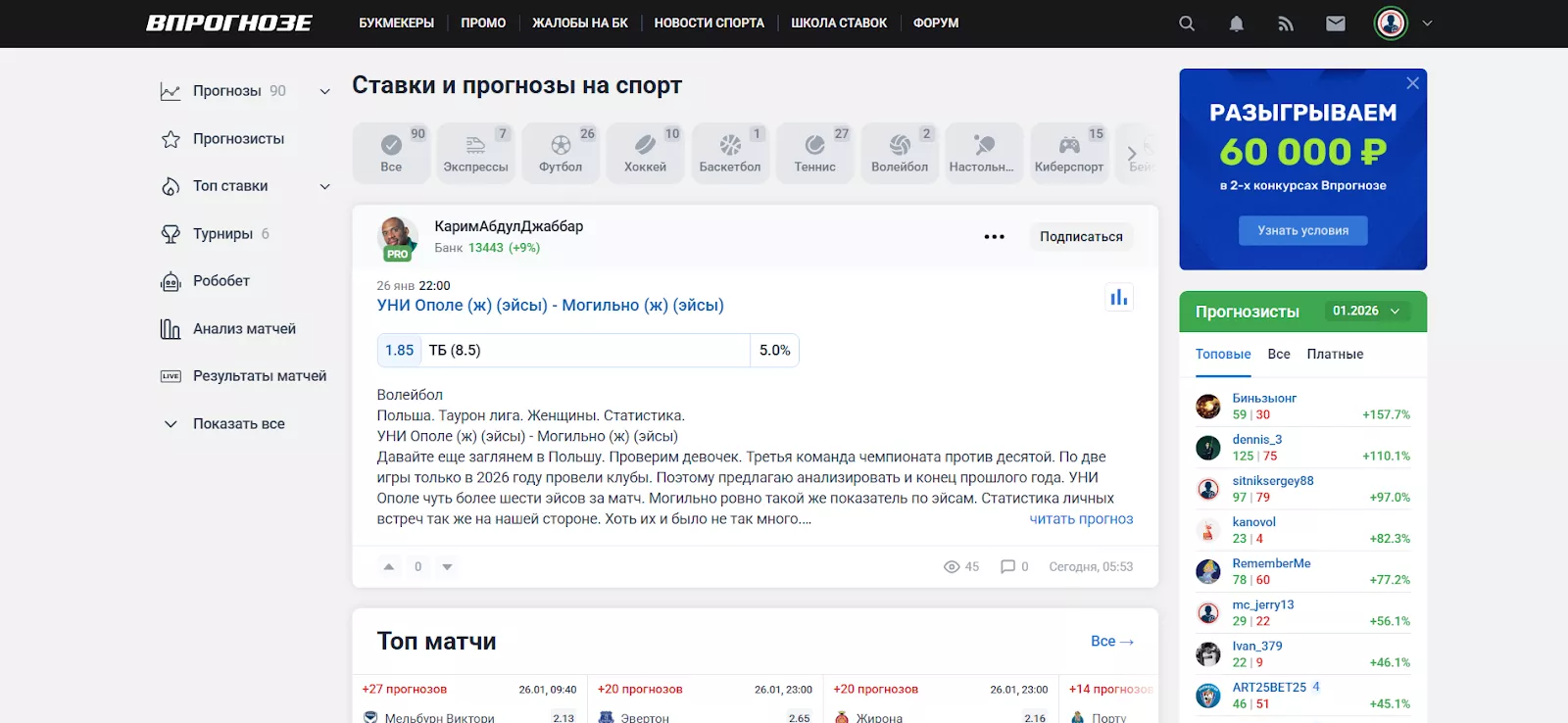Viewport: 1568px width, 723px height.
Task: Click читать прогноз link
Action: tap(1081, 519)
